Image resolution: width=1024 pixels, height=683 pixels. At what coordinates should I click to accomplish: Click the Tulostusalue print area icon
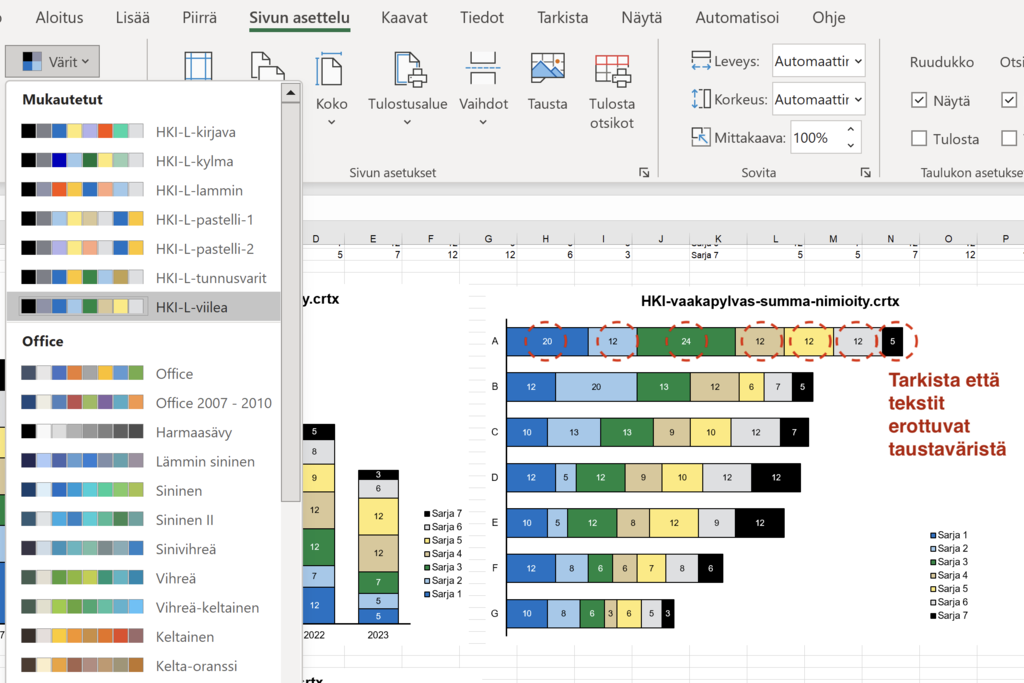[408, 71]
